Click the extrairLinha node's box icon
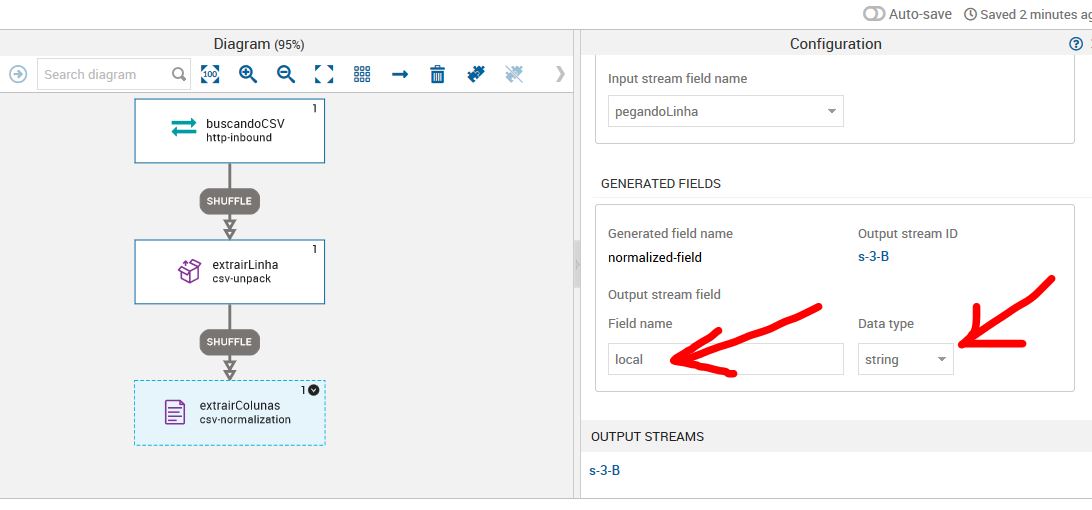The image size is (1092, 510). (189, 271)
